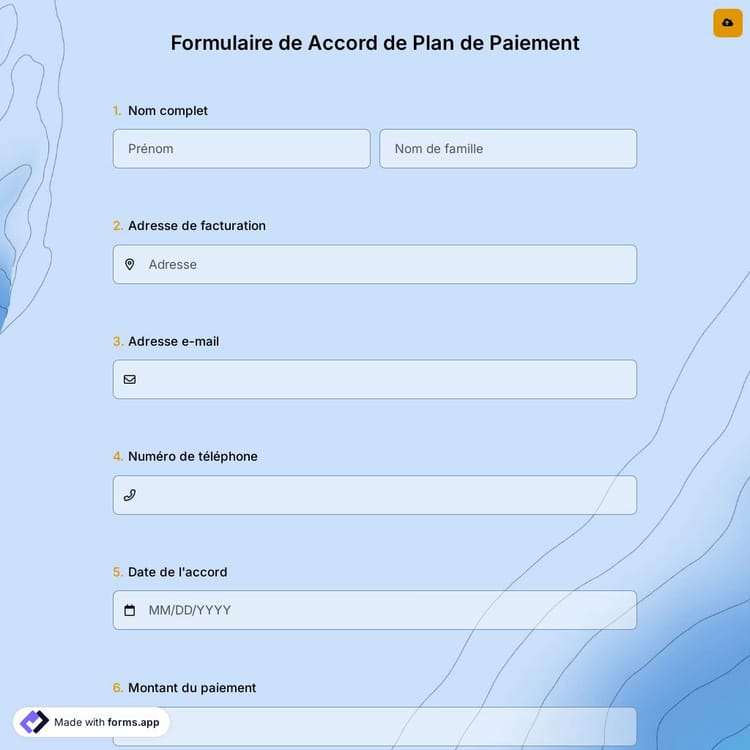
Task: Click the Formulaire de Accord form title
Action: [375, 43]
